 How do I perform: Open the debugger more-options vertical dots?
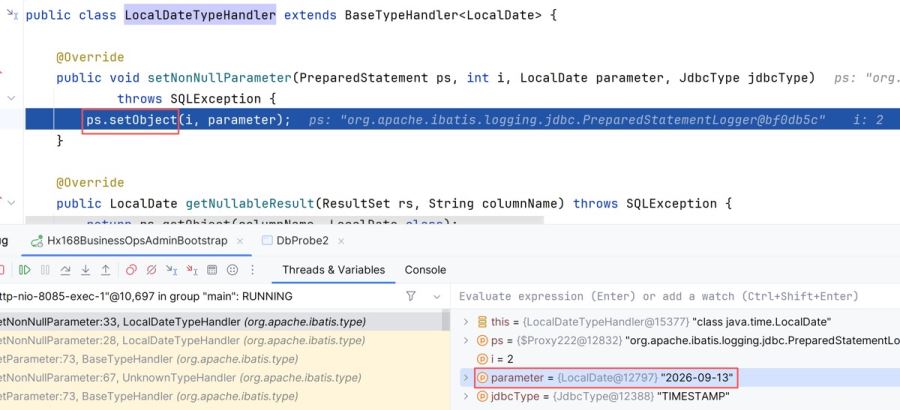[253, 270]
